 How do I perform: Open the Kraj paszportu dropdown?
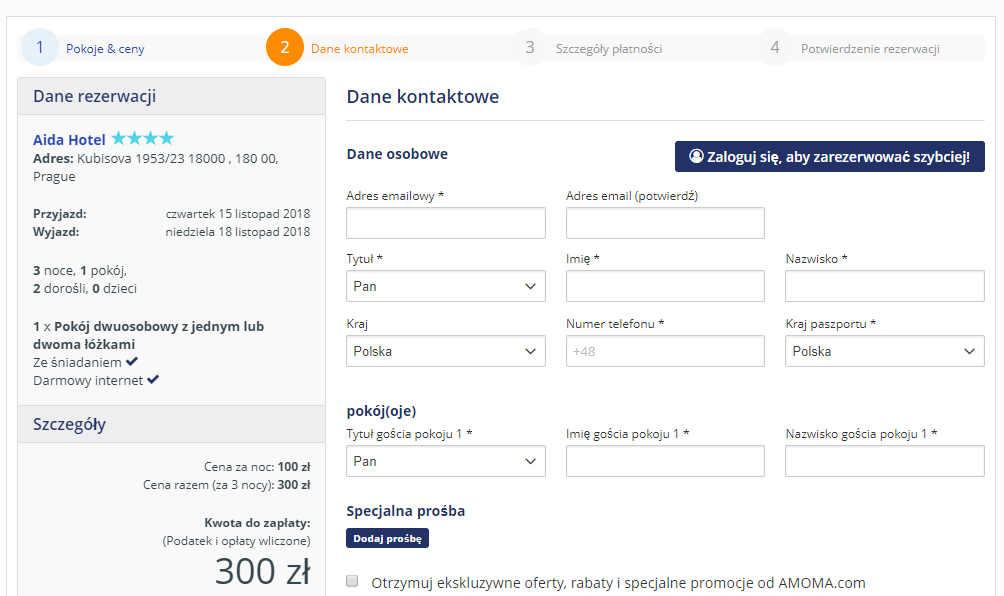click(x=884, y=351)
